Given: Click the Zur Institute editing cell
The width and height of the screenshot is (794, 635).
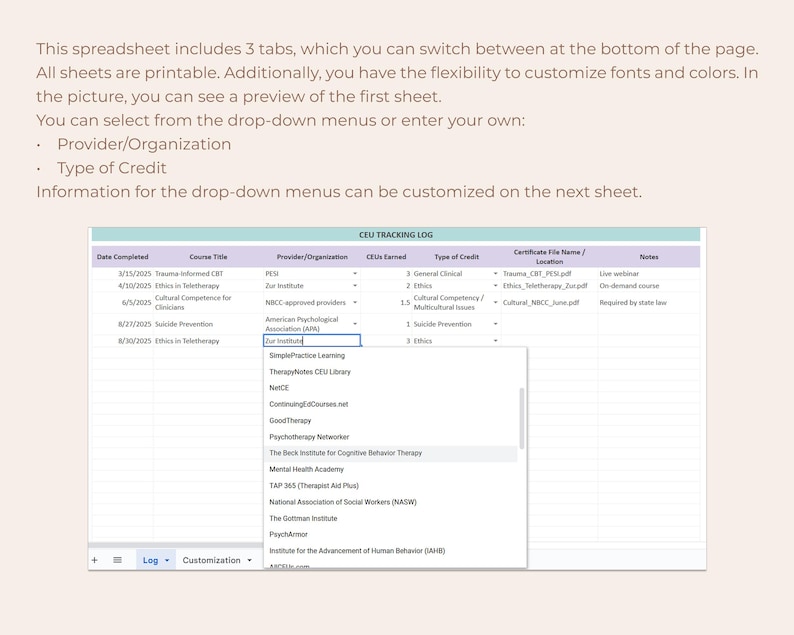Looking at the screenshot, I should (312, 341).
